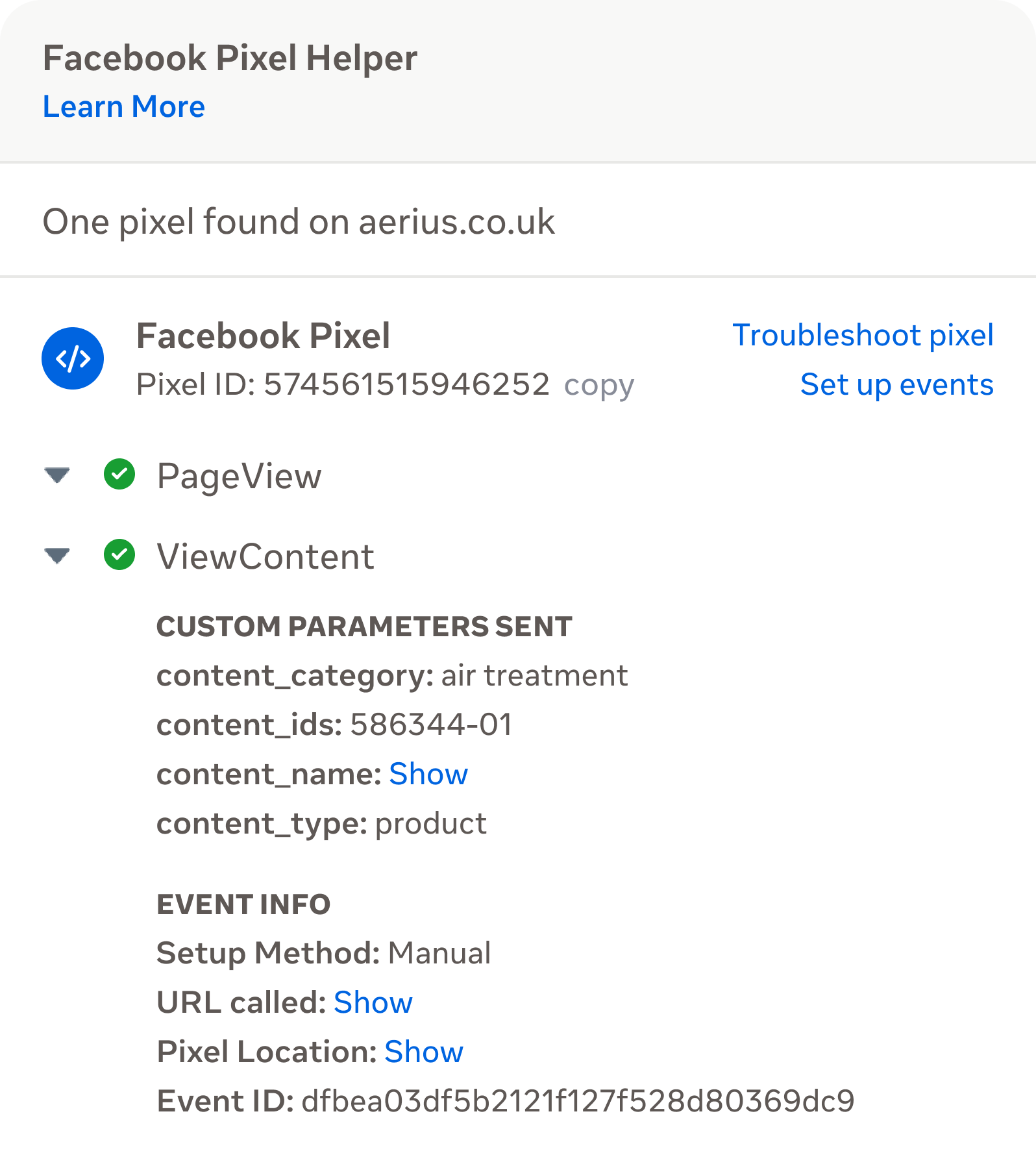Select the disclosure triangle next to PageView
This screenshot has height=1166, width=1036.
(57, 476)
